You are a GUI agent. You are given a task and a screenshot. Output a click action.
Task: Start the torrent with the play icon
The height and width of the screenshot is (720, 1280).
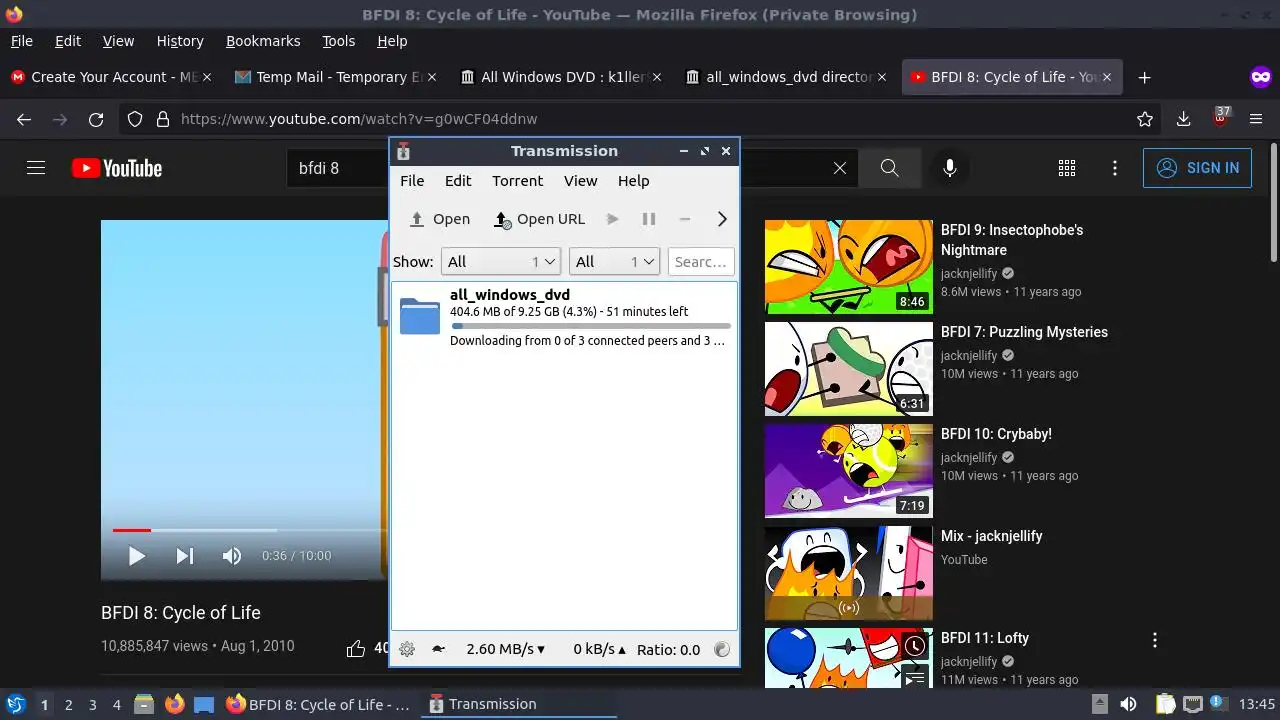coord(613,219)
